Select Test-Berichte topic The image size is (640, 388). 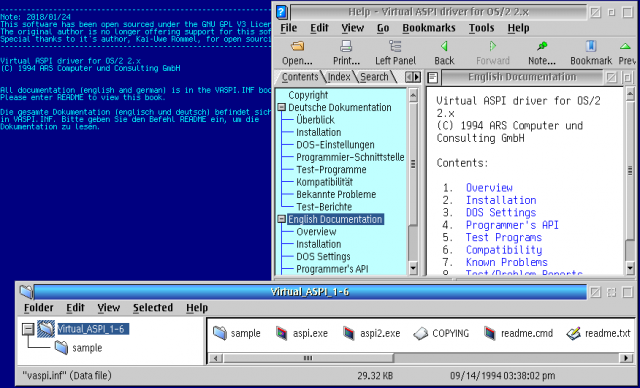click(x=324, y=207)
